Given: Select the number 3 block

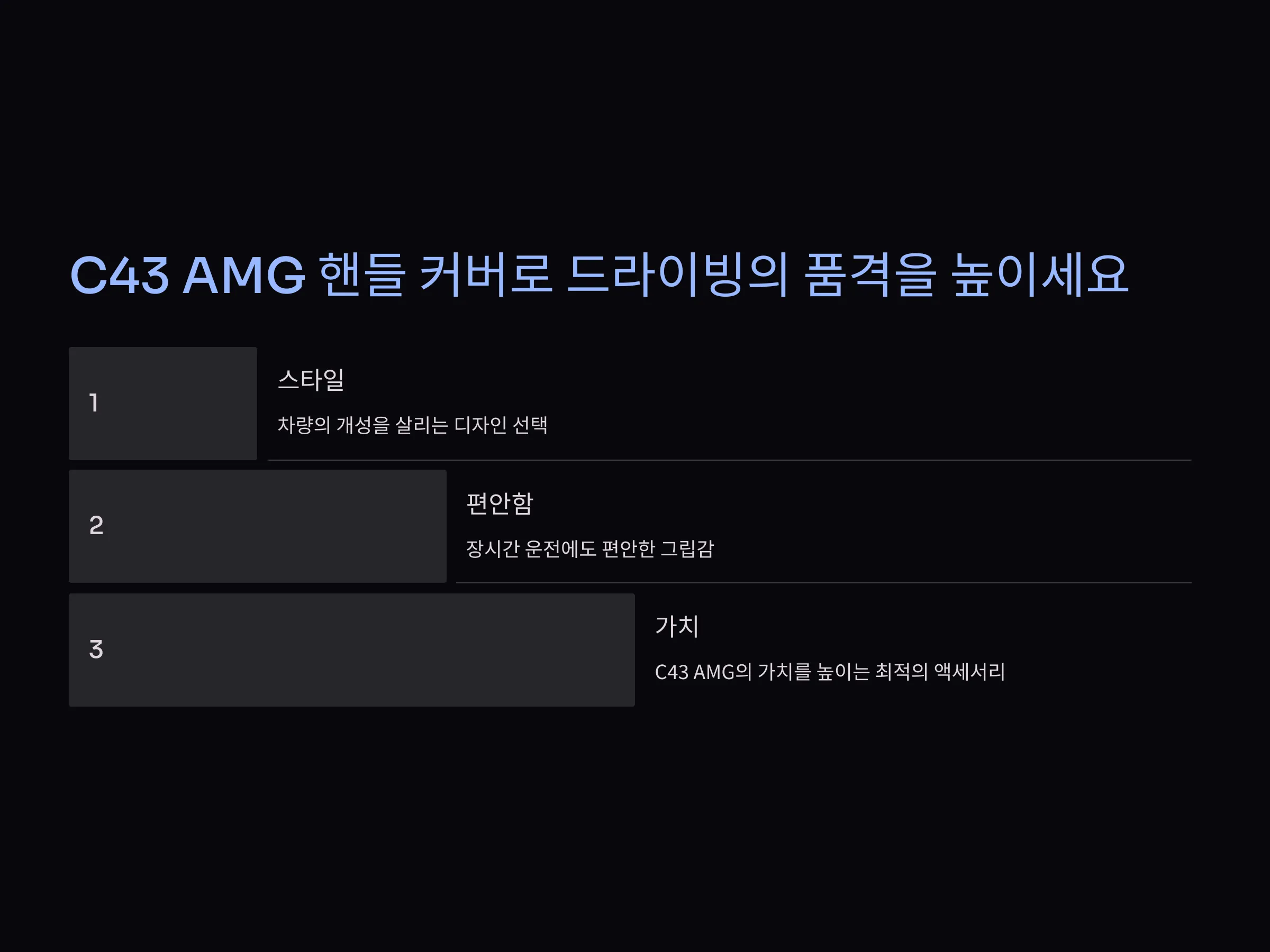Looking at the screenshot, I should coord(352,650).
